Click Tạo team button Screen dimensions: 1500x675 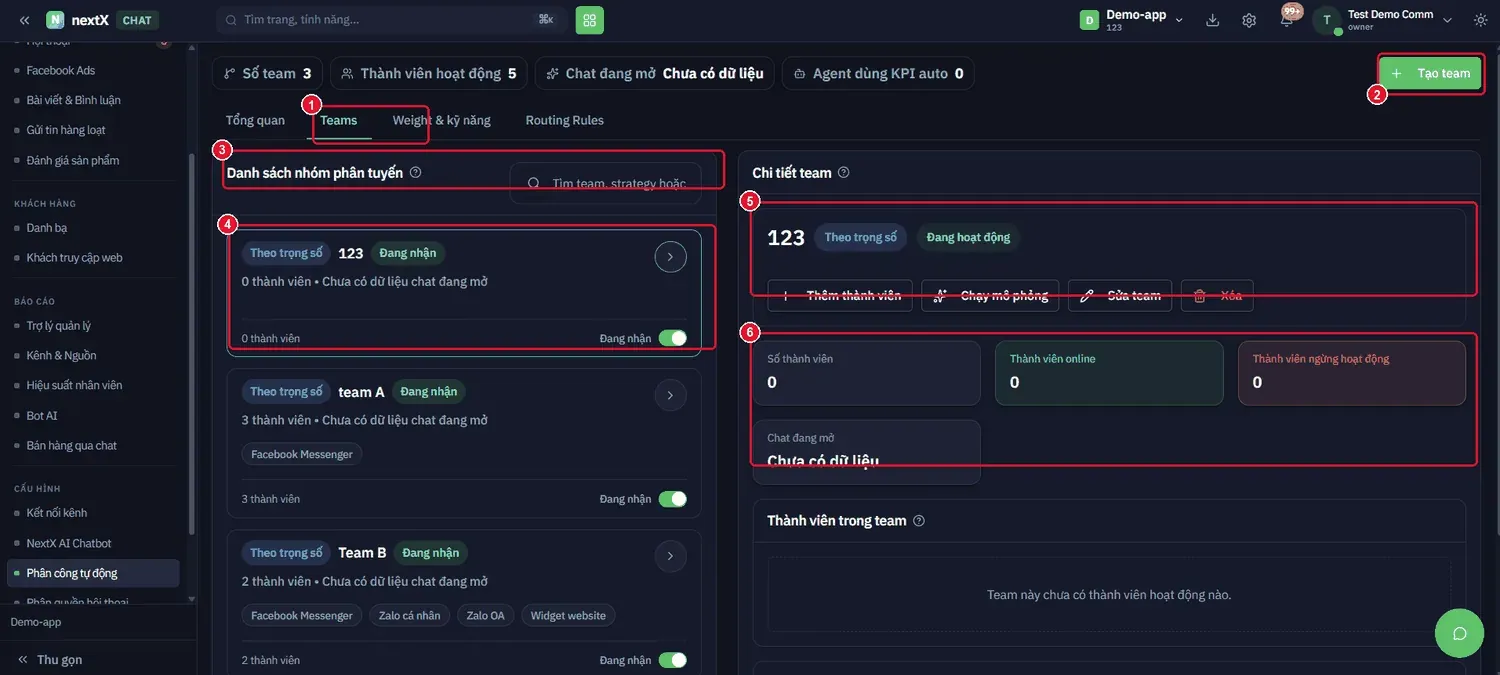tap(1430, 73)
